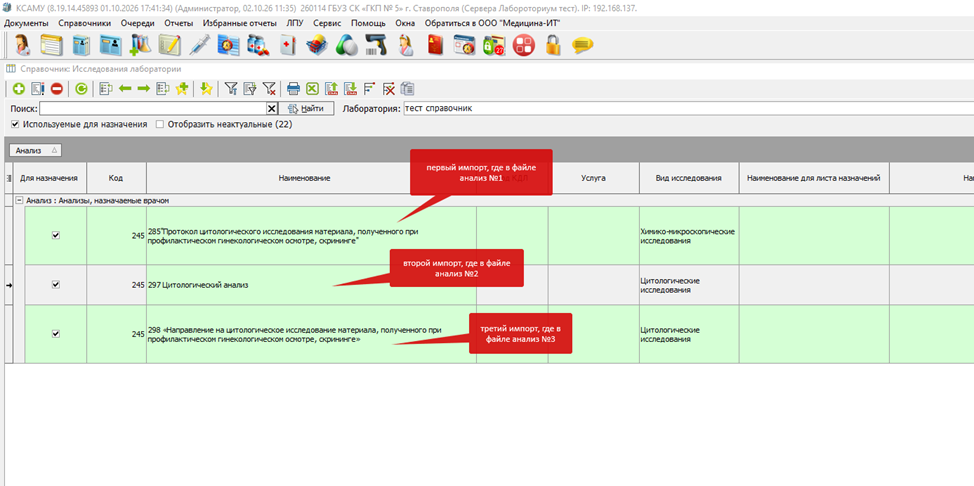Open the pills capsules icon
This screenshot has height=486, width=974.
tap(346, 46)
